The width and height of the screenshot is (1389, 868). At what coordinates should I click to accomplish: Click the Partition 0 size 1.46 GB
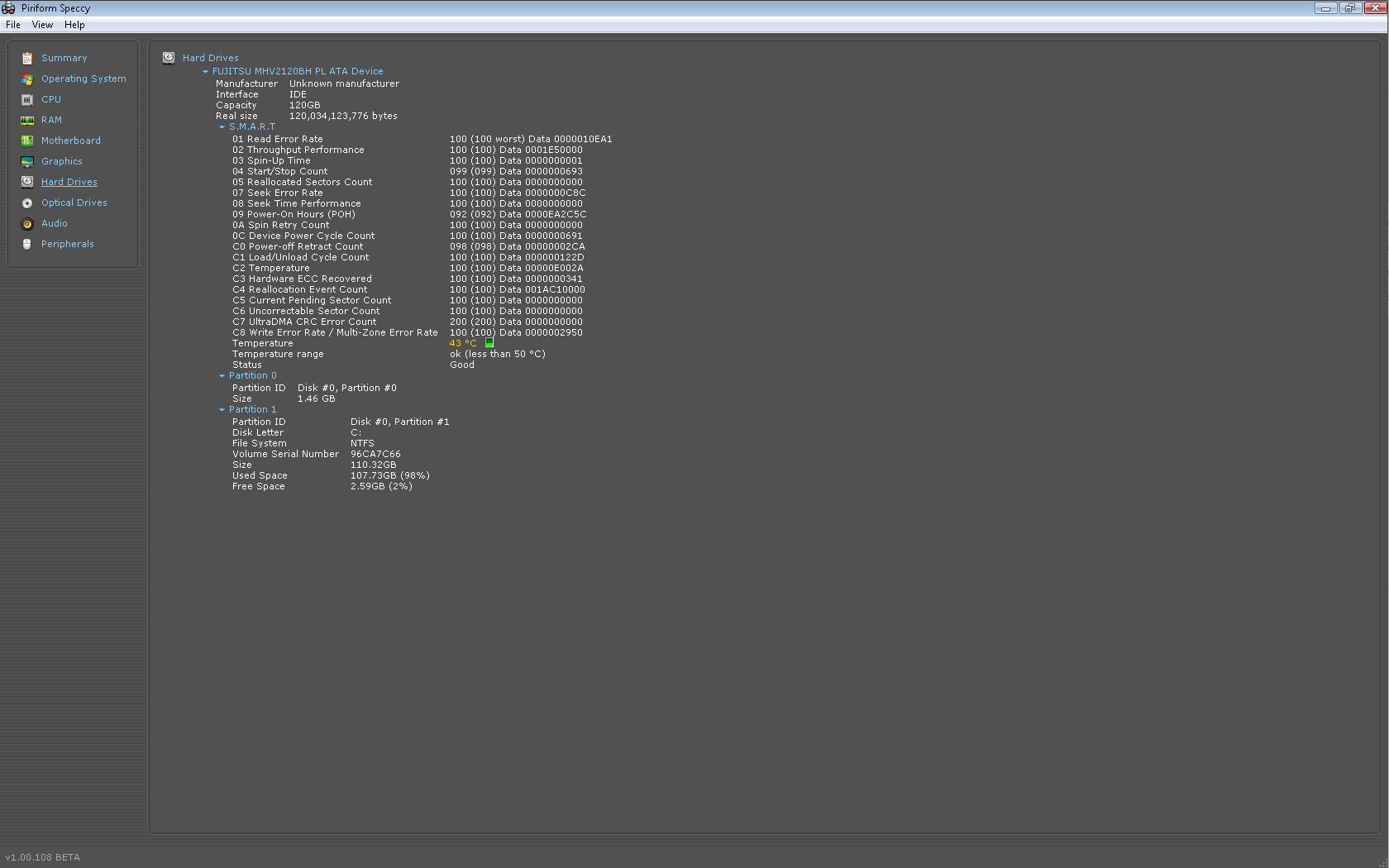[317, 398]
